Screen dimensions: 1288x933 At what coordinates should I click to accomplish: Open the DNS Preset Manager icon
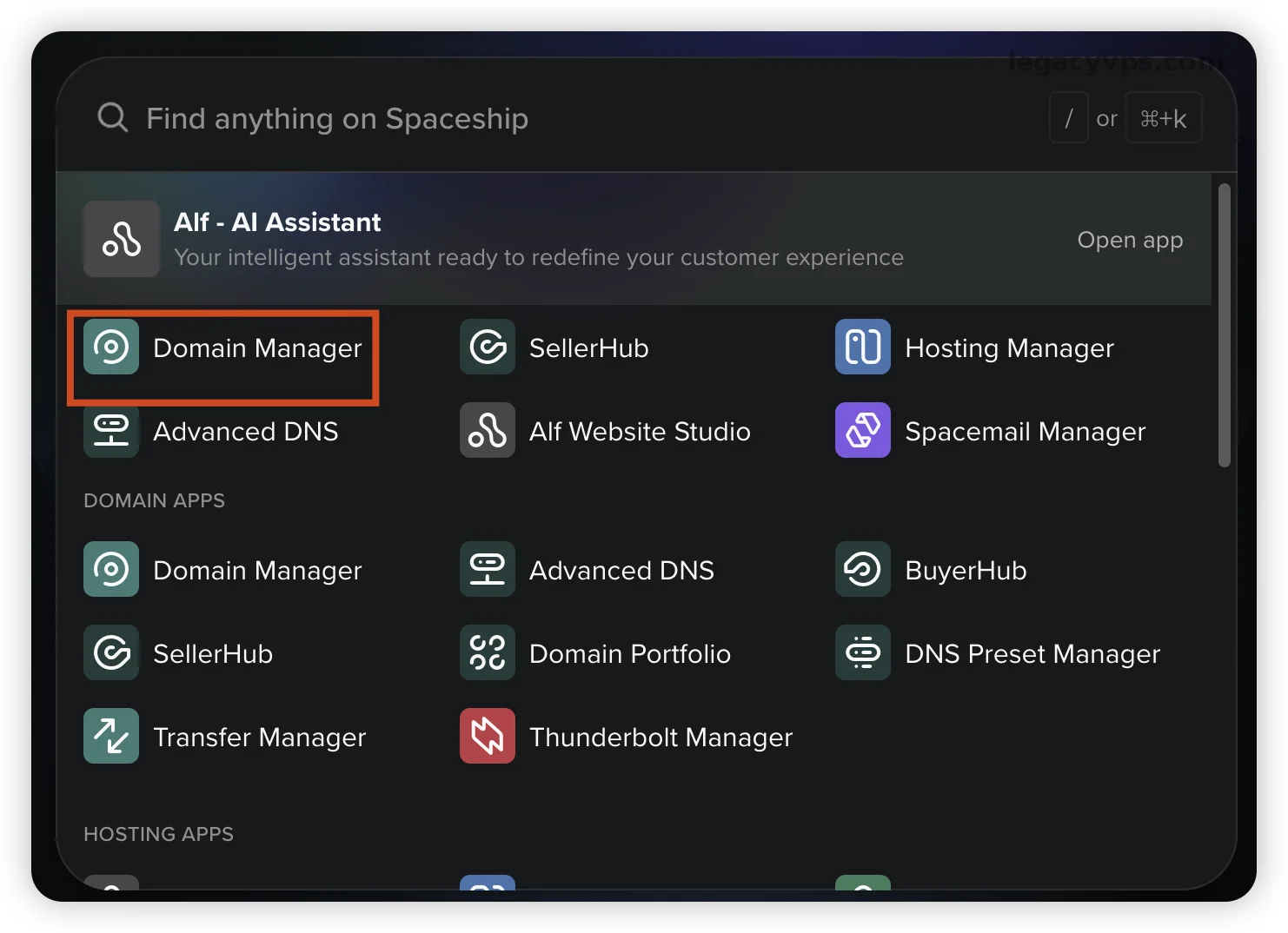[862, 652]
